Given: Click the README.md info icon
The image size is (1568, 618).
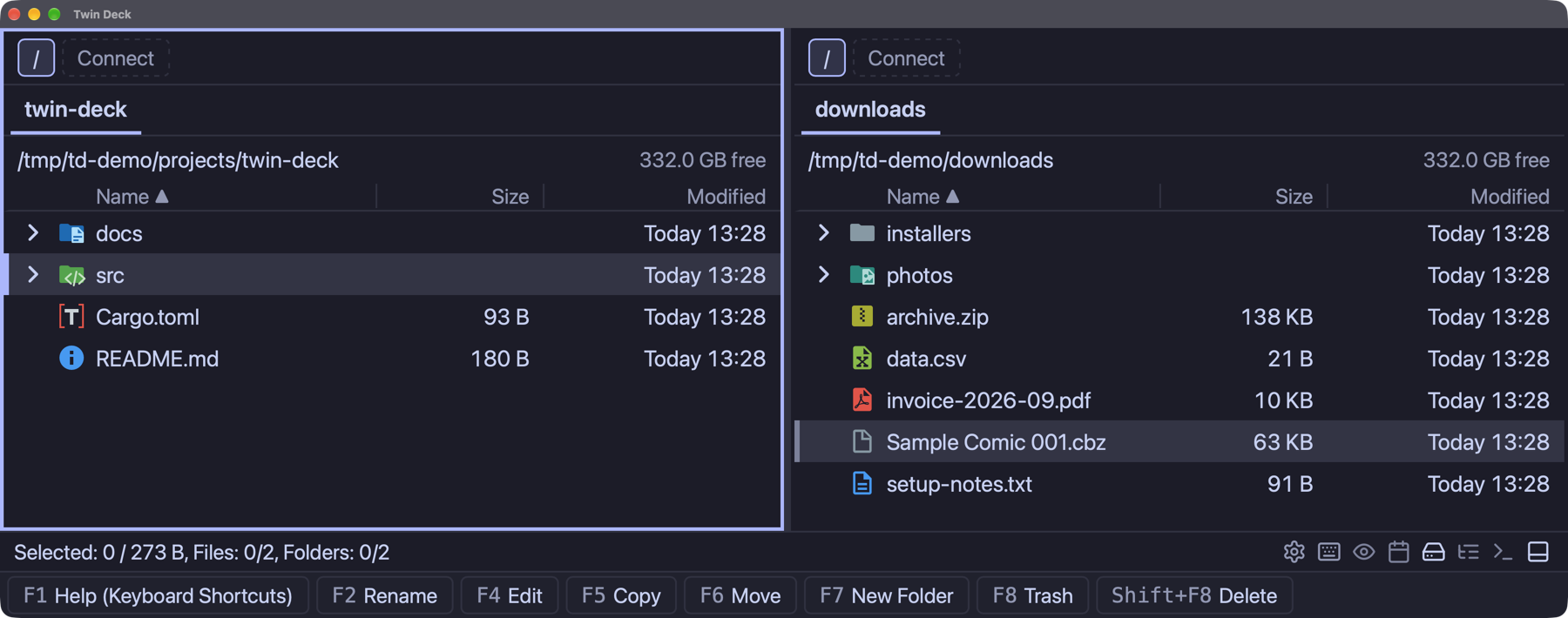Looking at the screenshot, I should (x=71, y=358).
